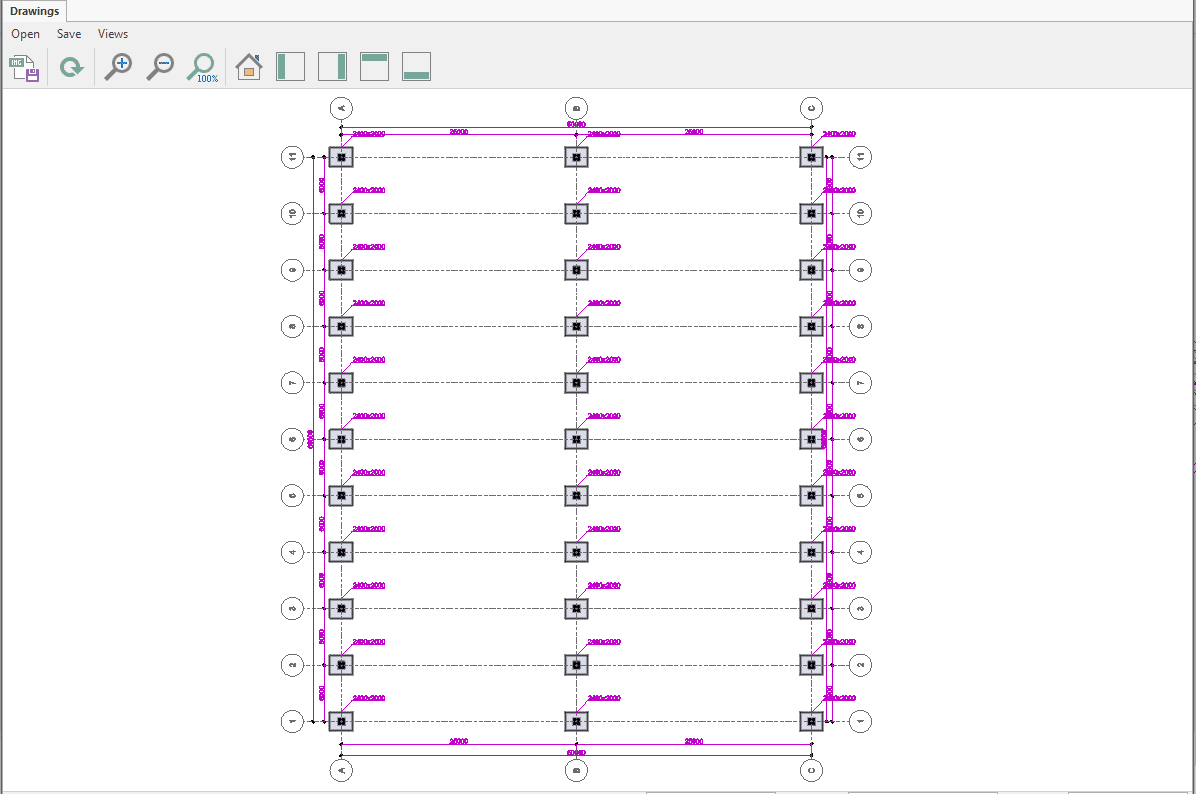This screenshot has width=1196, height=794.
Task: Expand the Views menu
Action: [113, 34]
